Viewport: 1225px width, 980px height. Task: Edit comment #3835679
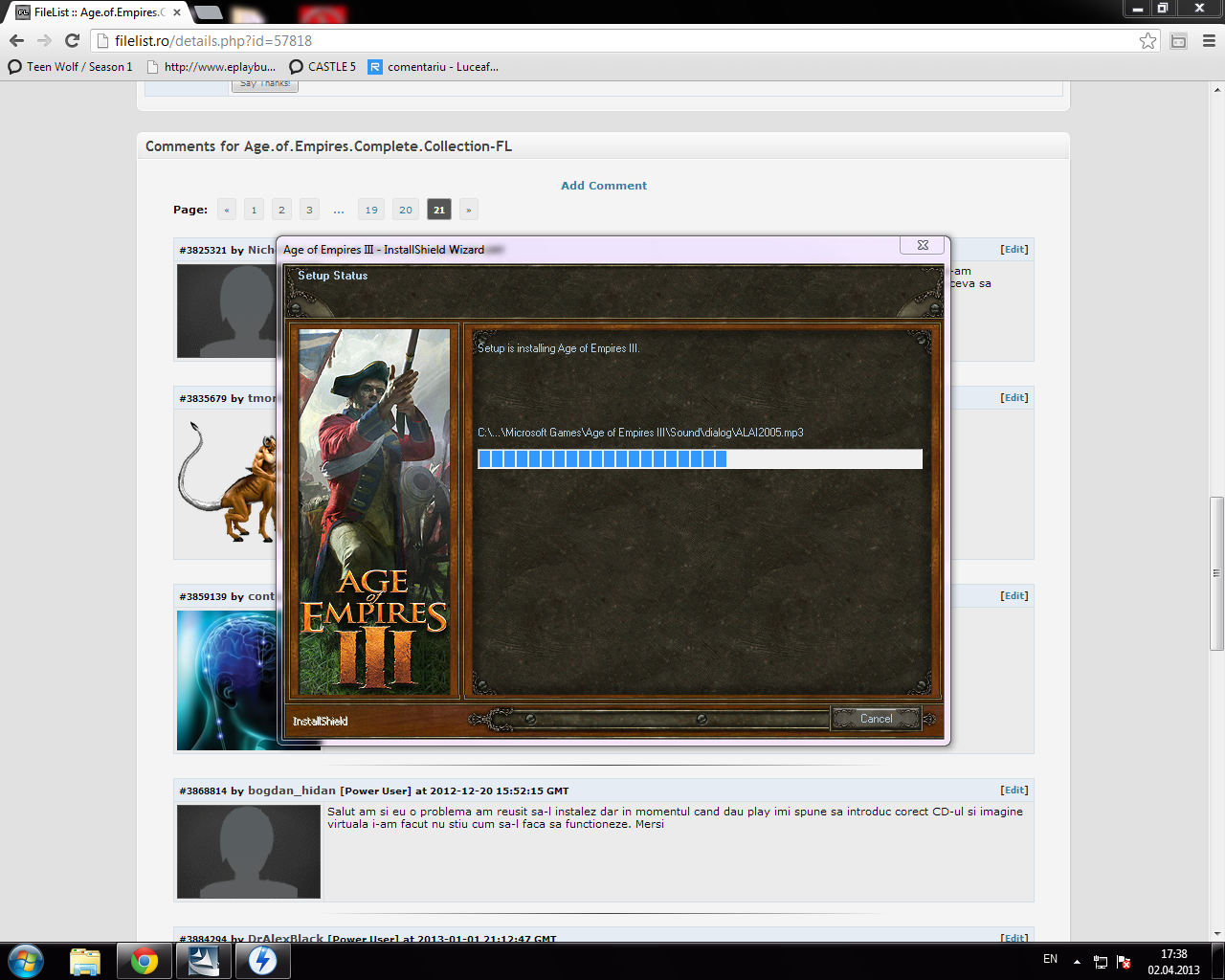[x=1014, y=397]
